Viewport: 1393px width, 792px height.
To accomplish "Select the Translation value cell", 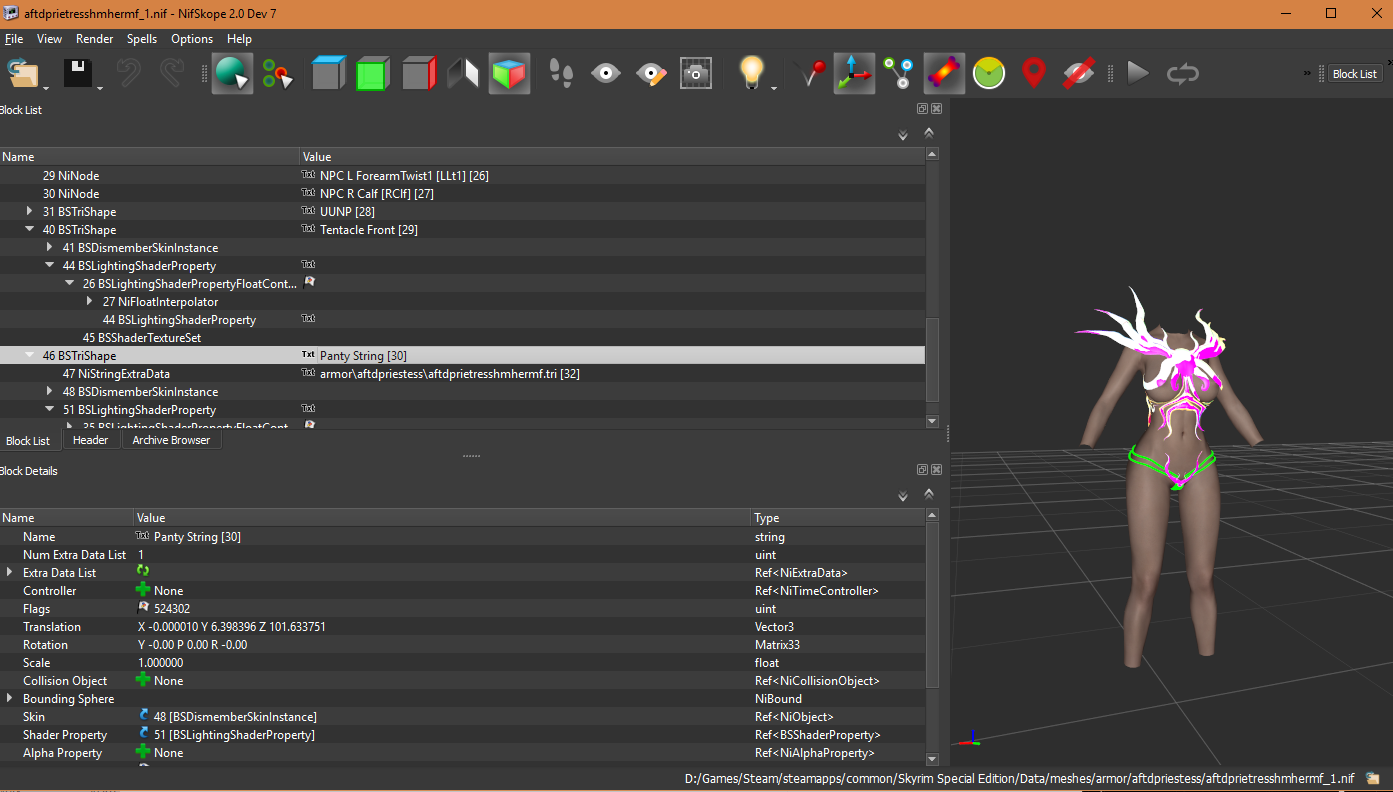I will [442, 627].
